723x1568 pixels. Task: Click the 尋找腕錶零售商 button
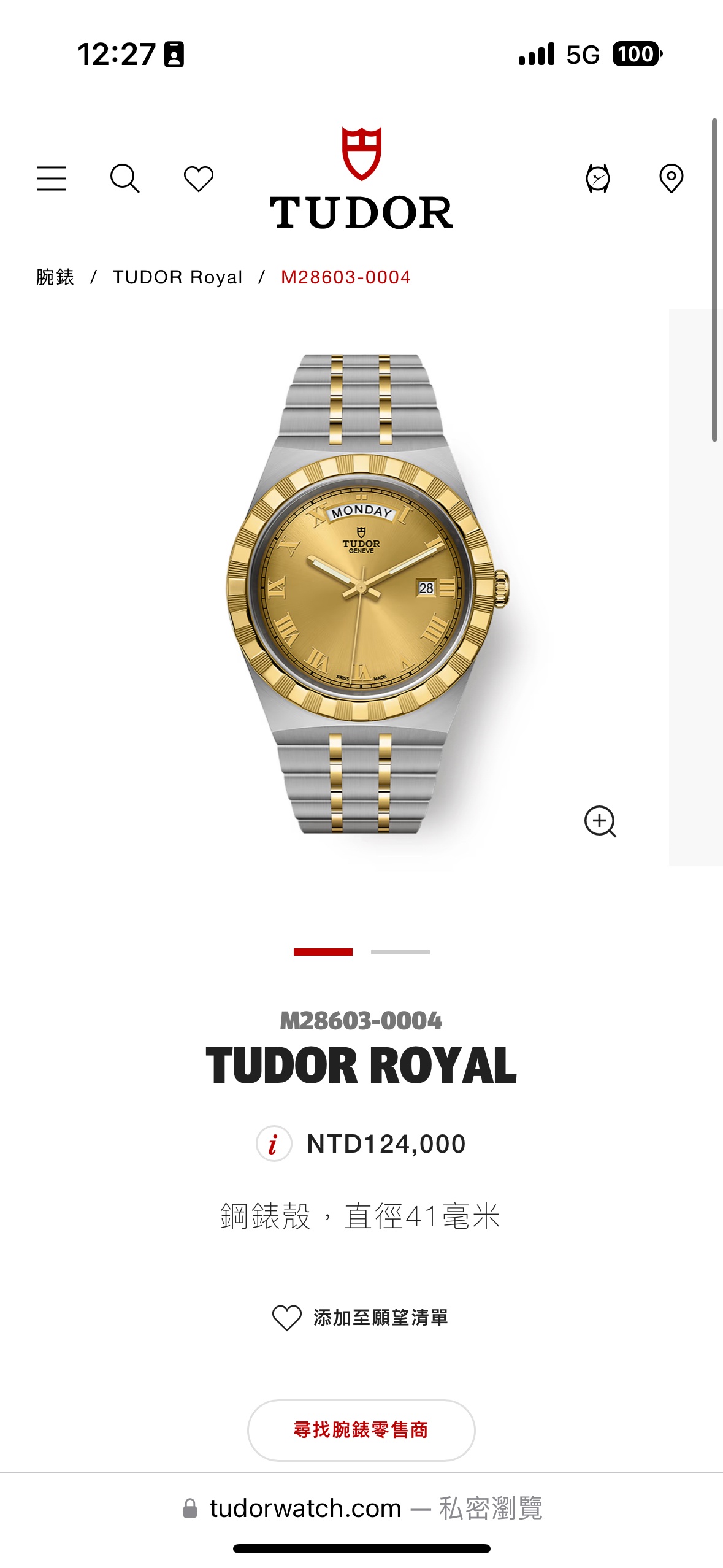[361, 1431]
